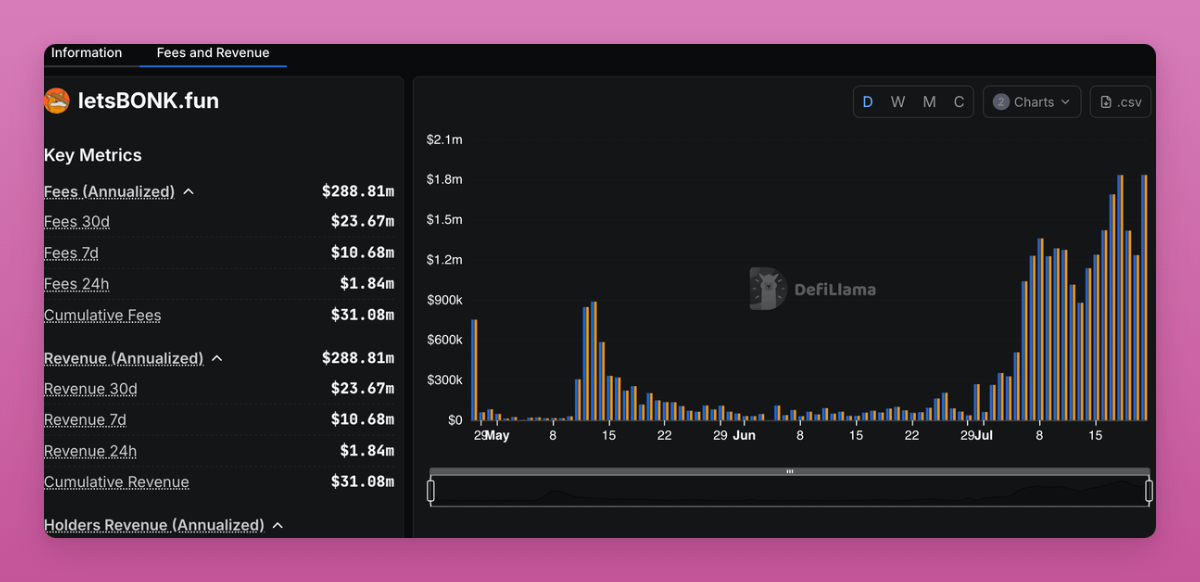This screenshot has width=1200, height=582.
Task: Click the $0 y-axis label
Action: [455, 420]
